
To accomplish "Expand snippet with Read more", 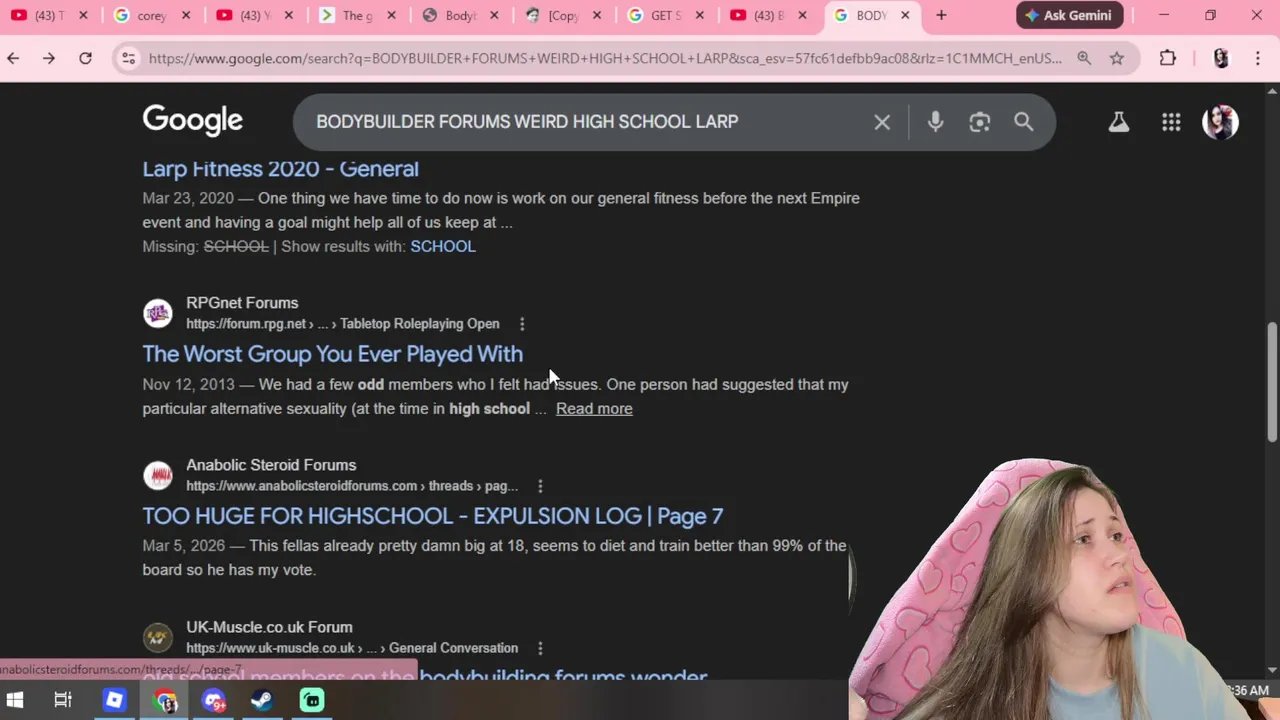I will tap(594, 408).
